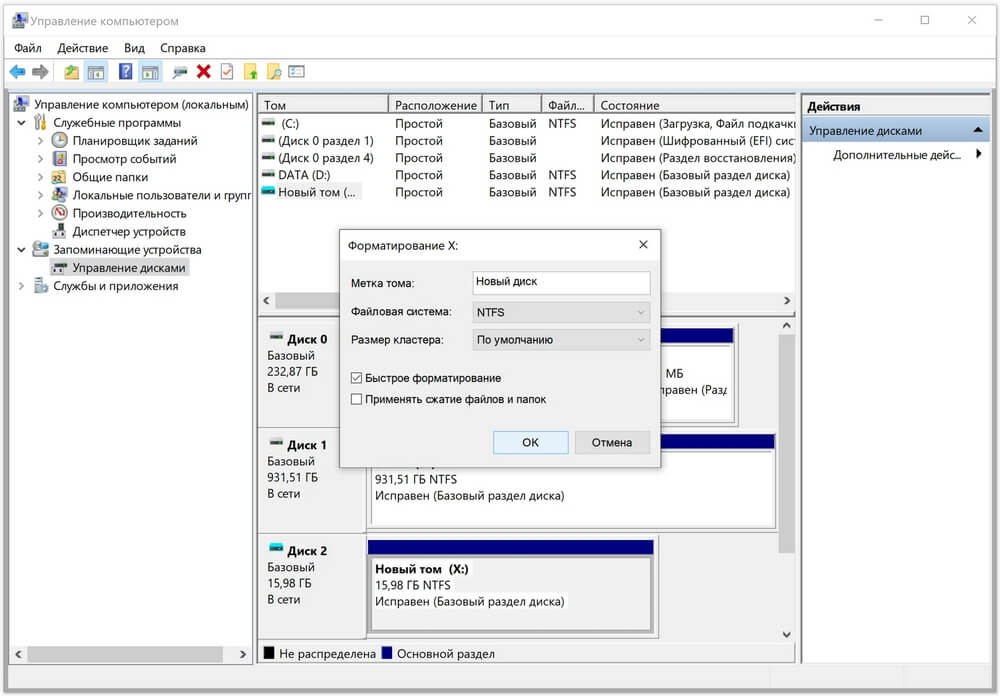The image size is (1000, 696).
Task: Click the blue back arrow in toolbar
Action: pyautogui.click(x=17, y=72)
